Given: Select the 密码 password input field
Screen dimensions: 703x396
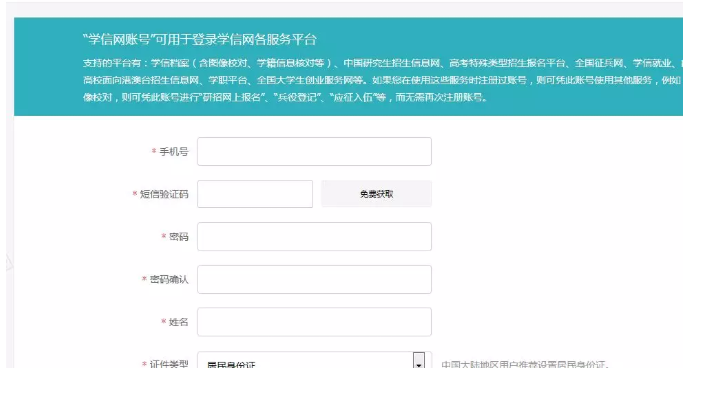Looking at the screenshot, I should 314,236.
